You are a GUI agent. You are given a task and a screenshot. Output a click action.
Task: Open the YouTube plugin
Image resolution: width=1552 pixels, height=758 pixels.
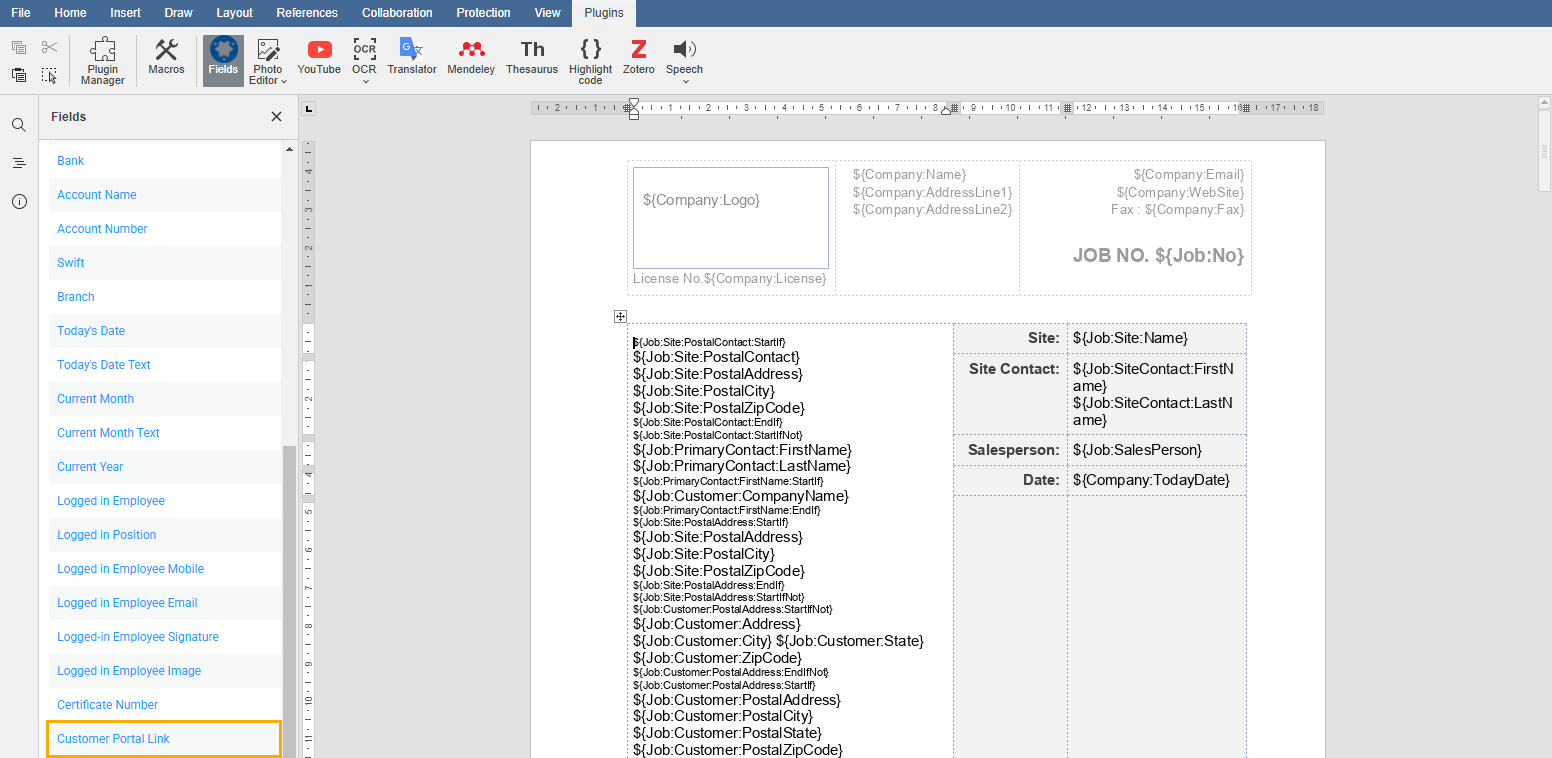pos(319,58)
